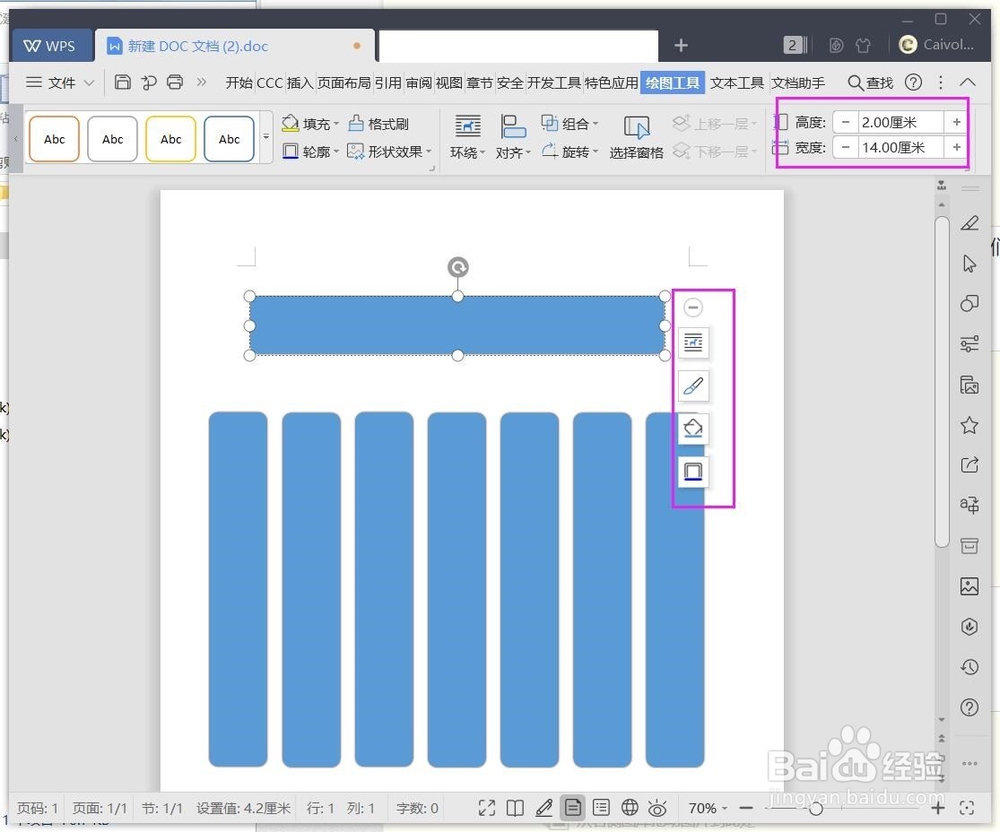Click the floating shape outline icon
This screenshot has width=1000, height=832.
click(x=693, y=471)
